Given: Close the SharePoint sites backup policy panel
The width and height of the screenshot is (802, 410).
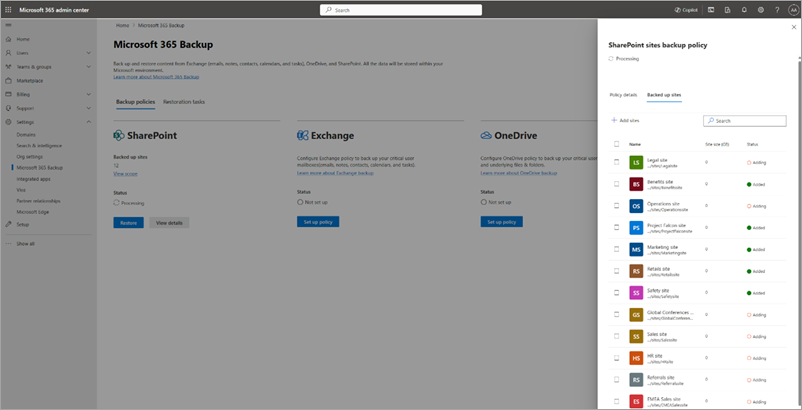Looking at the screenshot, I should point(794,27).
